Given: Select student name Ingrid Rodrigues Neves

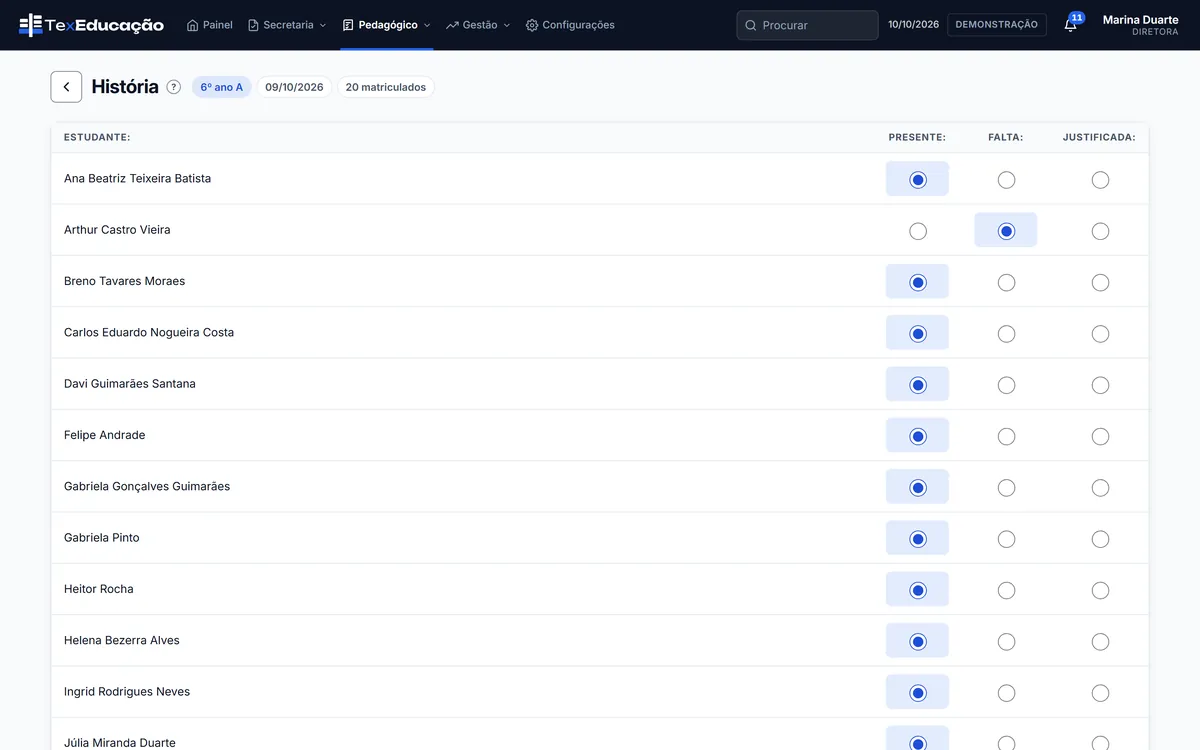Looking at the screenshot, I should pyautogui.click(x=127, y=692).
